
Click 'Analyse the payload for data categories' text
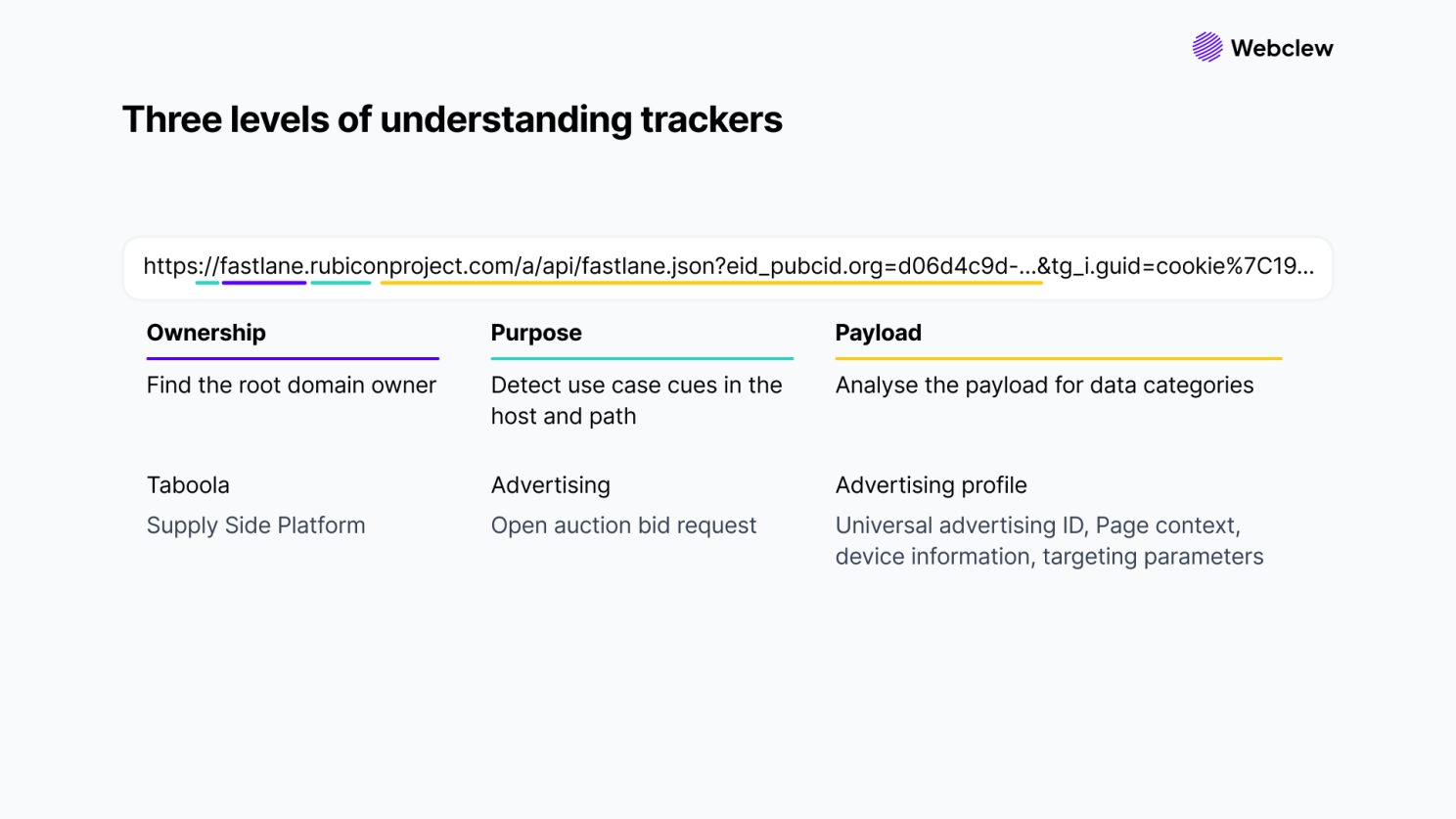tap(1044, 385)
